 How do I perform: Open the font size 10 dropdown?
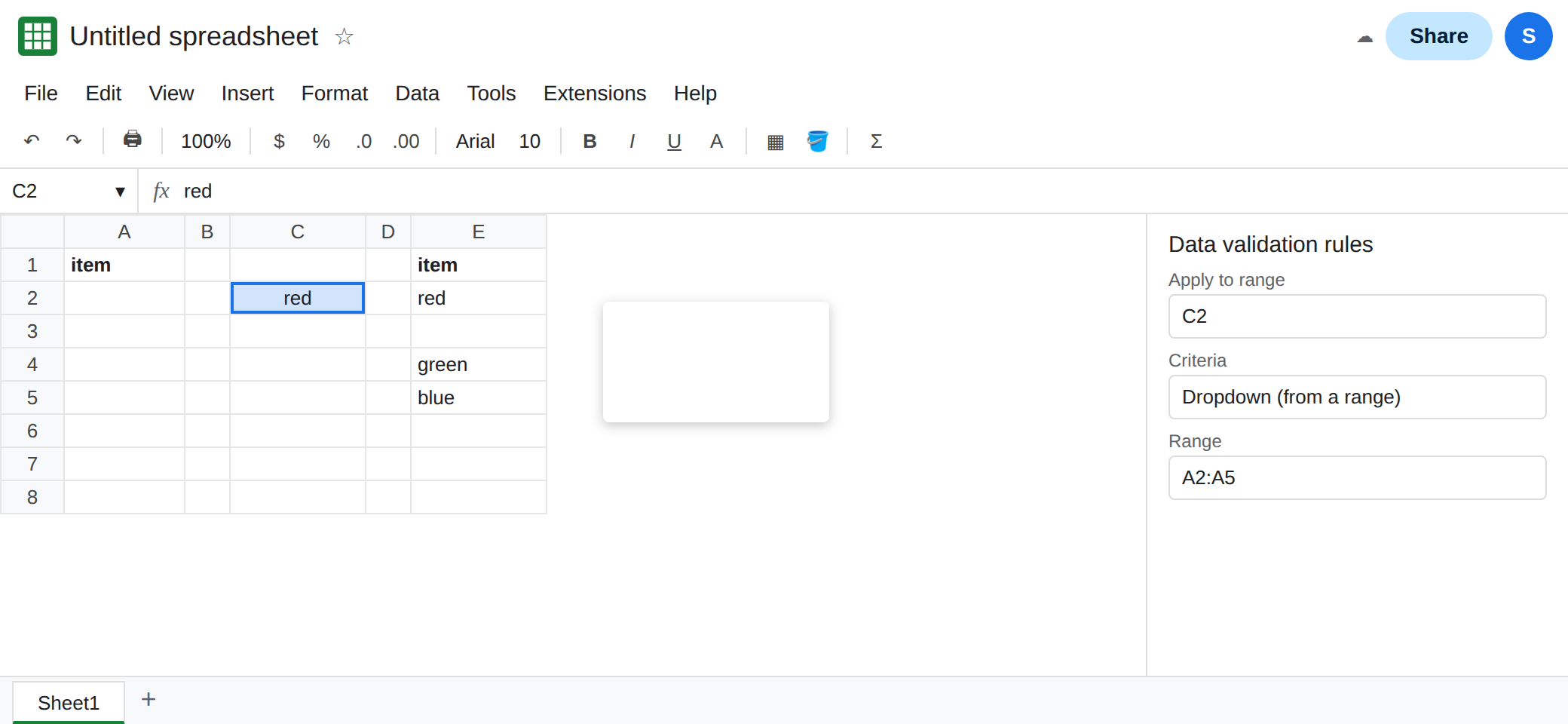pos(529,141)
